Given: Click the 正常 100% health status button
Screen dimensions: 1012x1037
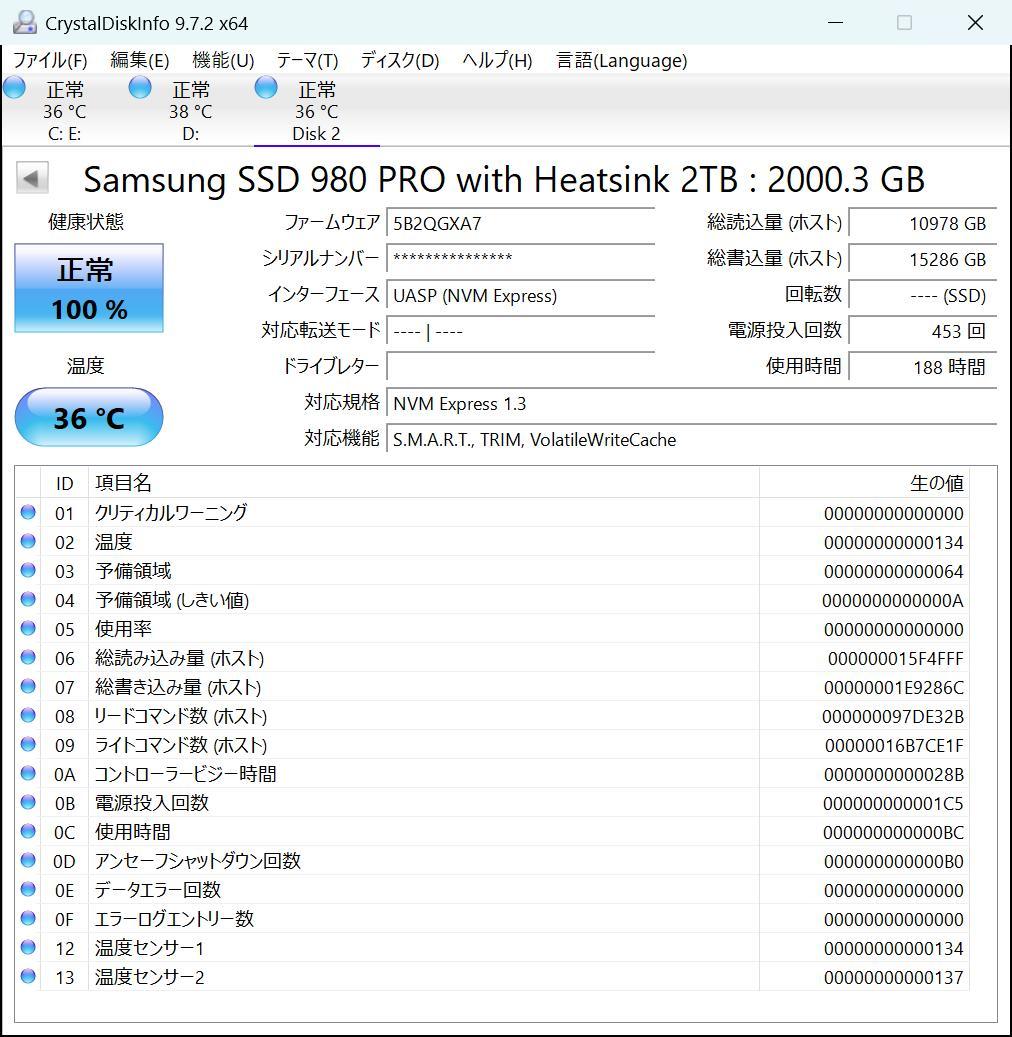Looking at the screenshot, I should tap(88, 288).
